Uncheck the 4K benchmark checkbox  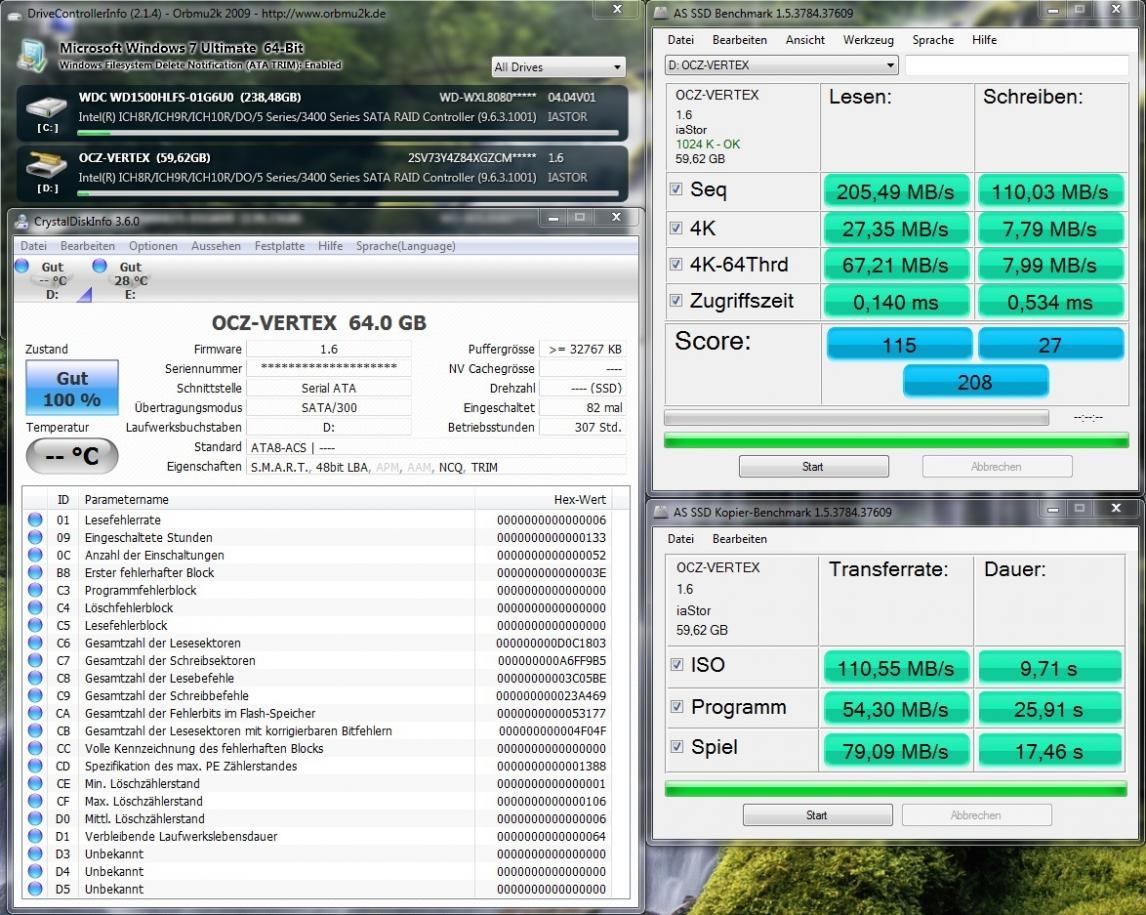[x=676, y=228]
